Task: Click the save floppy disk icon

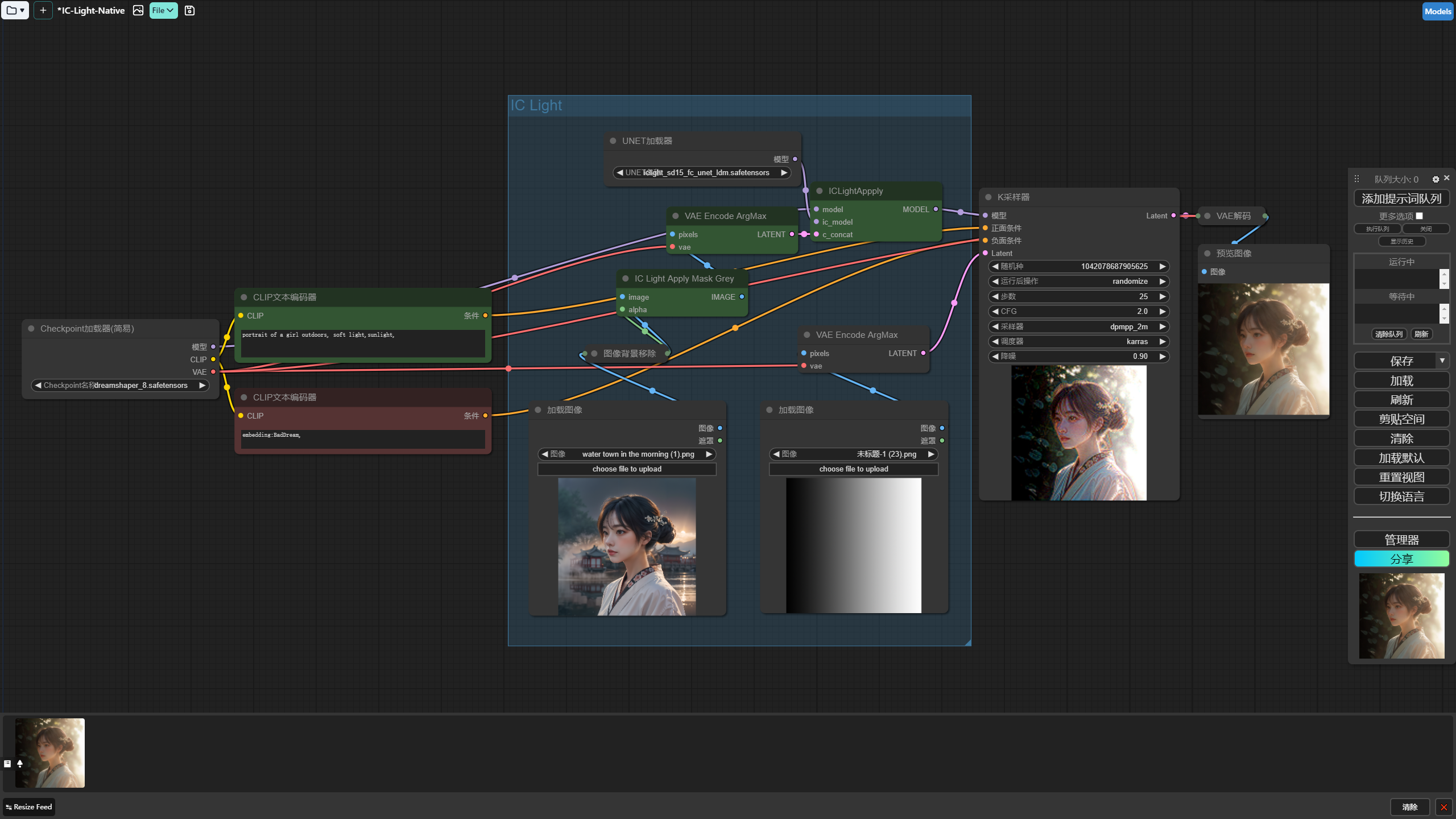Action: pyautogui.click(x=189, y=10)
